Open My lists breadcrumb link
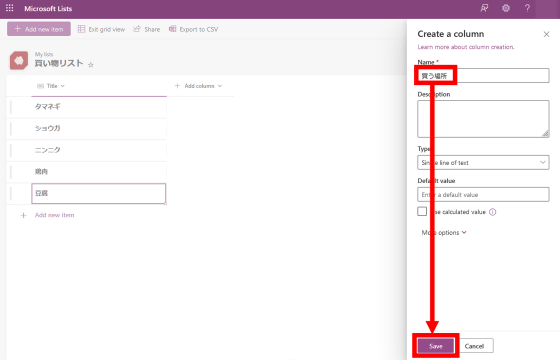 point(44,54)
